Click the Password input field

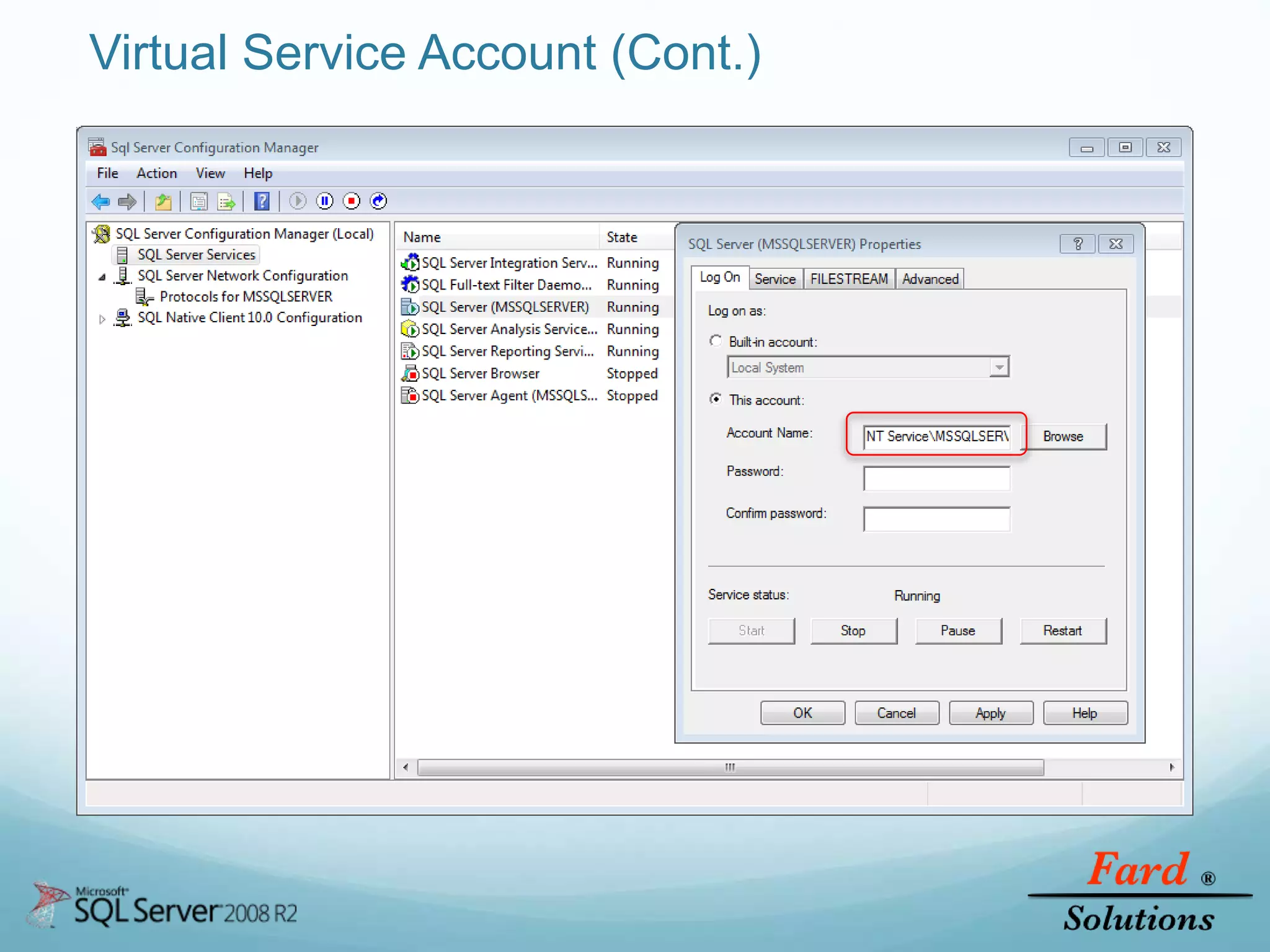(x=936, y=478)
